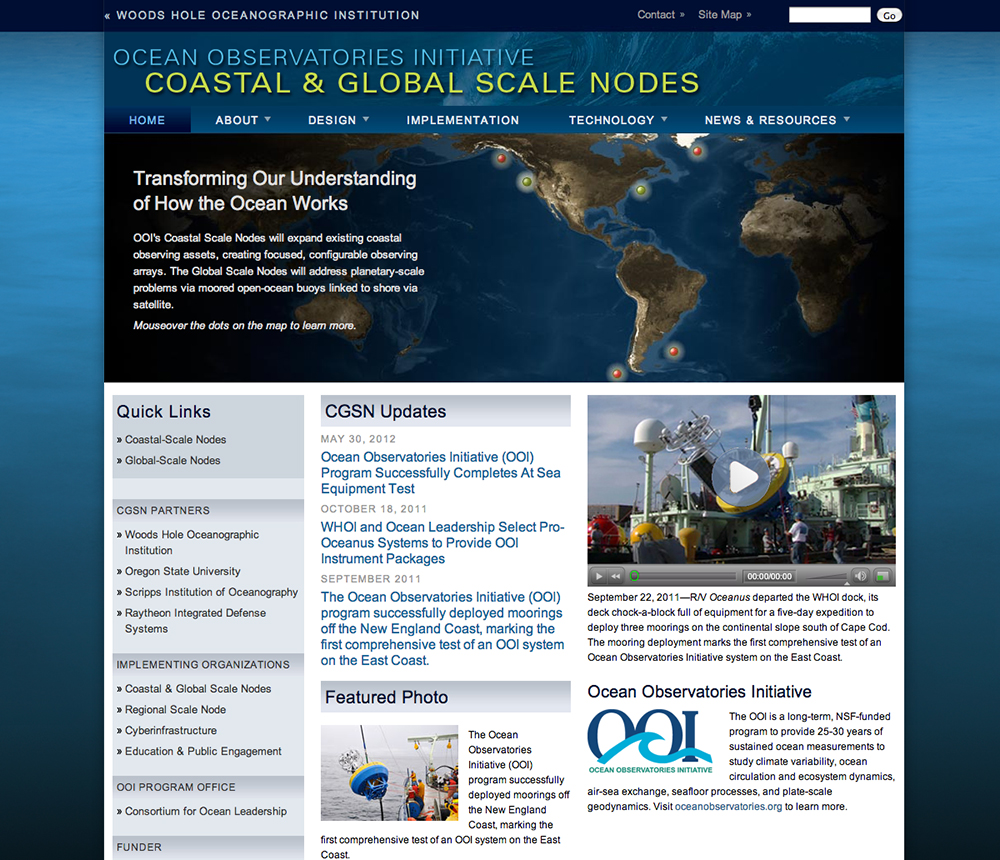Open the Global-Scale Nodes quick link
This screenshot has width=1000, height=860.
pos(172,461)
